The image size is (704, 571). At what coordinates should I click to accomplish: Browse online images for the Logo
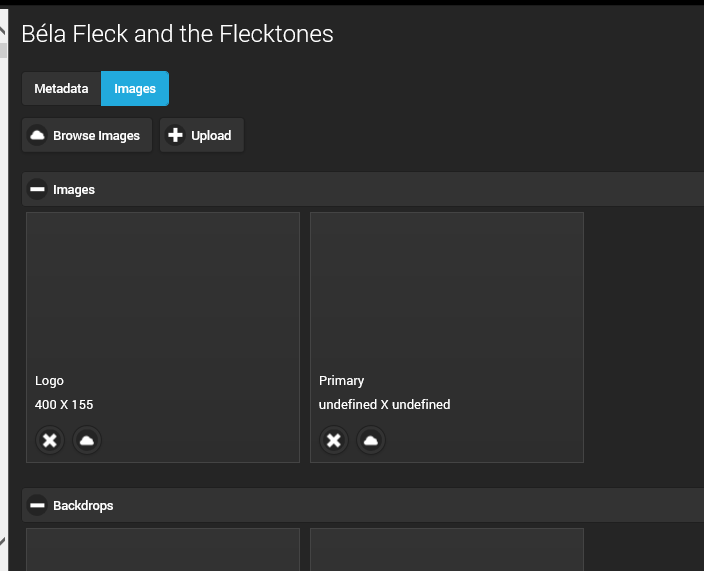pos(87,440)
